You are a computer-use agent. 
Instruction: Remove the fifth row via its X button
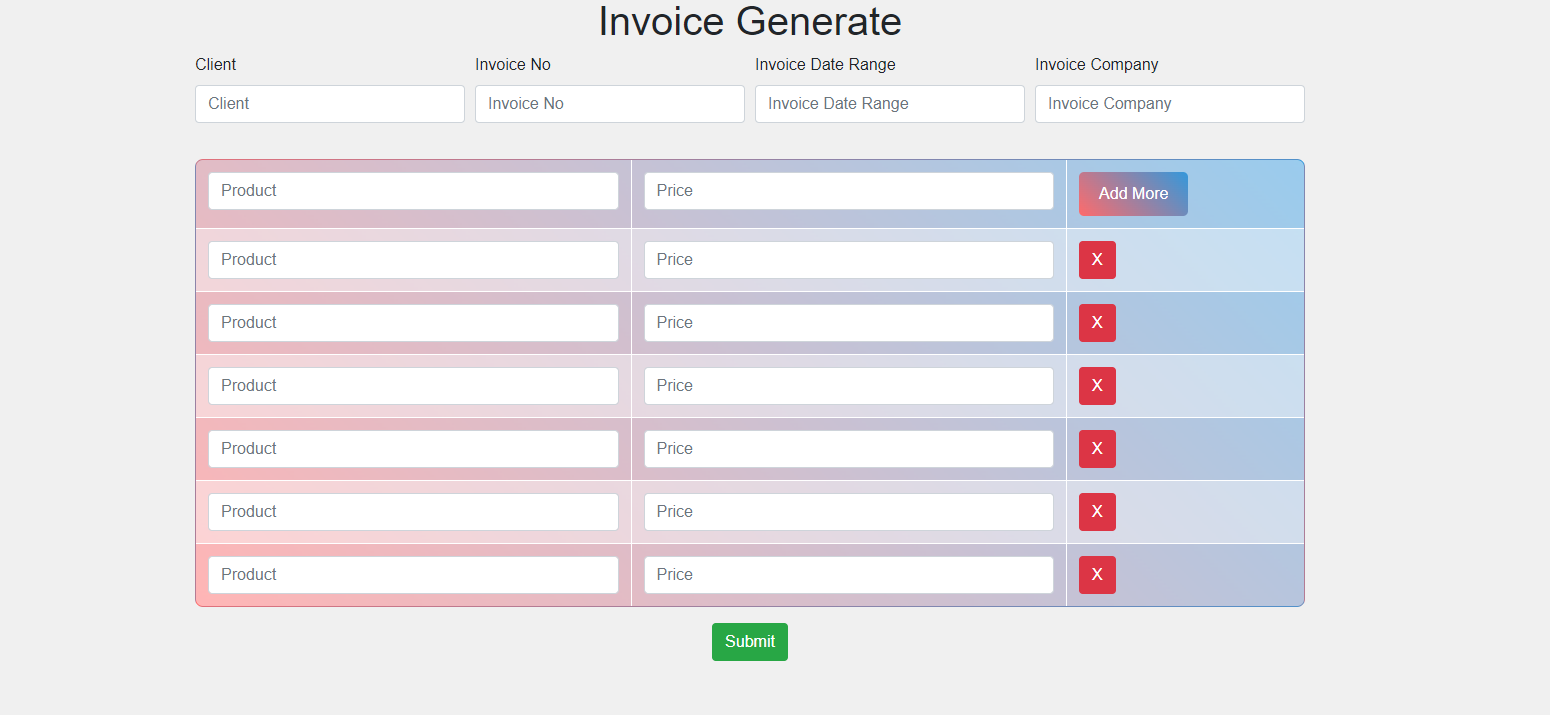tap(1097, 449)
